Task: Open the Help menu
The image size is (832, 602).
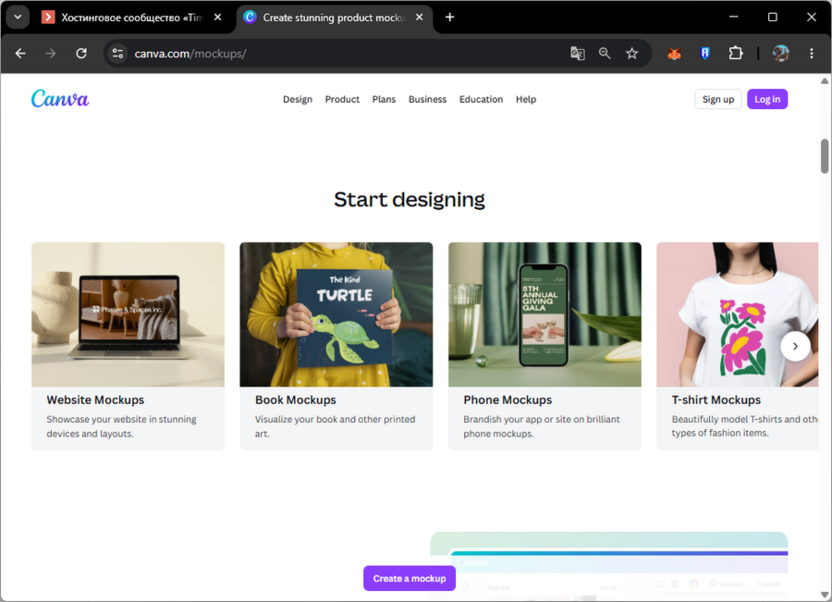Action: coord(526,99)
